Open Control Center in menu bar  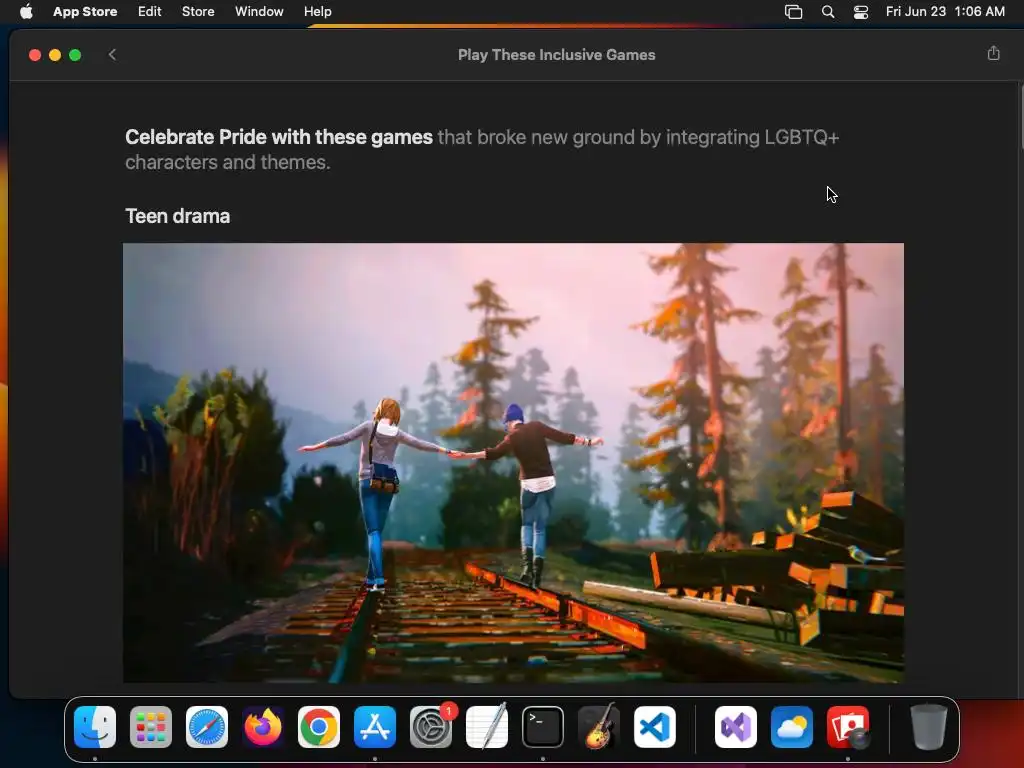(x=861, y=12)
